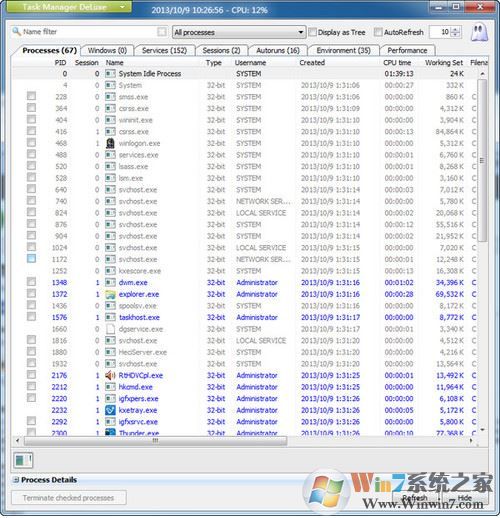Click the kxescore.exe process icon

110,271
